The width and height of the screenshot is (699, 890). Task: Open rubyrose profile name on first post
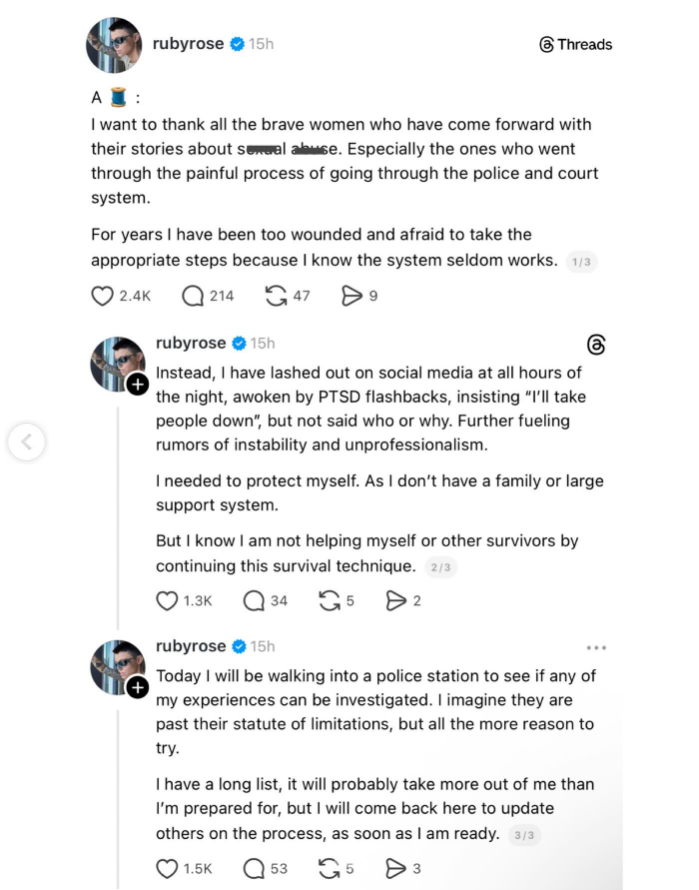pyautogui.click(x=188, y=44)
